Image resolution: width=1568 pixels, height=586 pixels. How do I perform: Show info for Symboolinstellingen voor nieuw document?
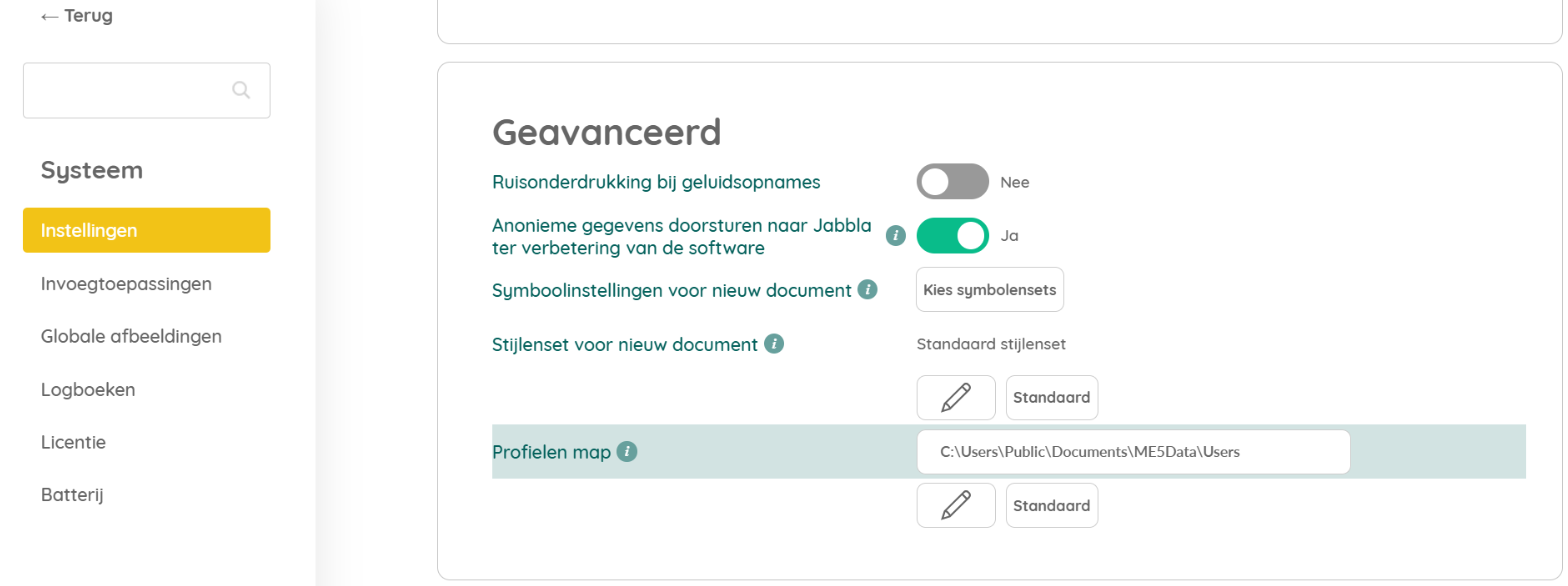click(868, 290)
